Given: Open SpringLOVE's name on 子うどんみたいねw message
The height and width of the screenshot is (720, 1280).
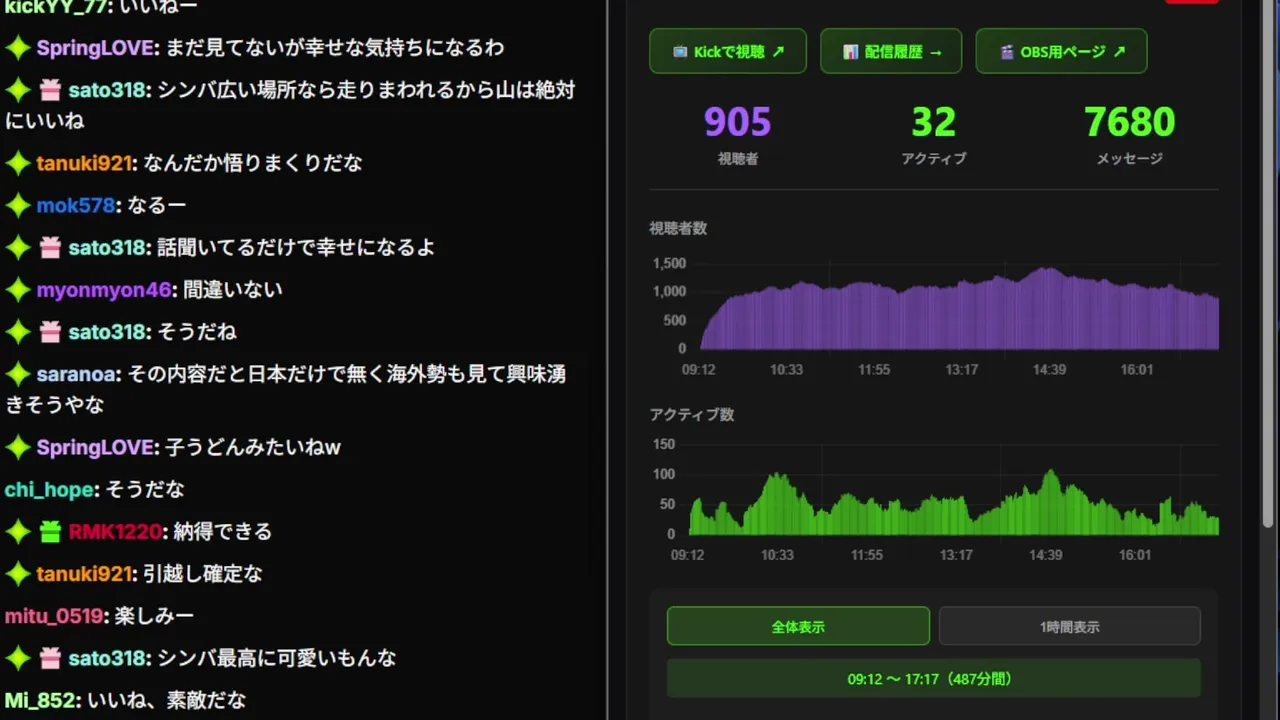Looking at the screenshot, I should 95,447.
